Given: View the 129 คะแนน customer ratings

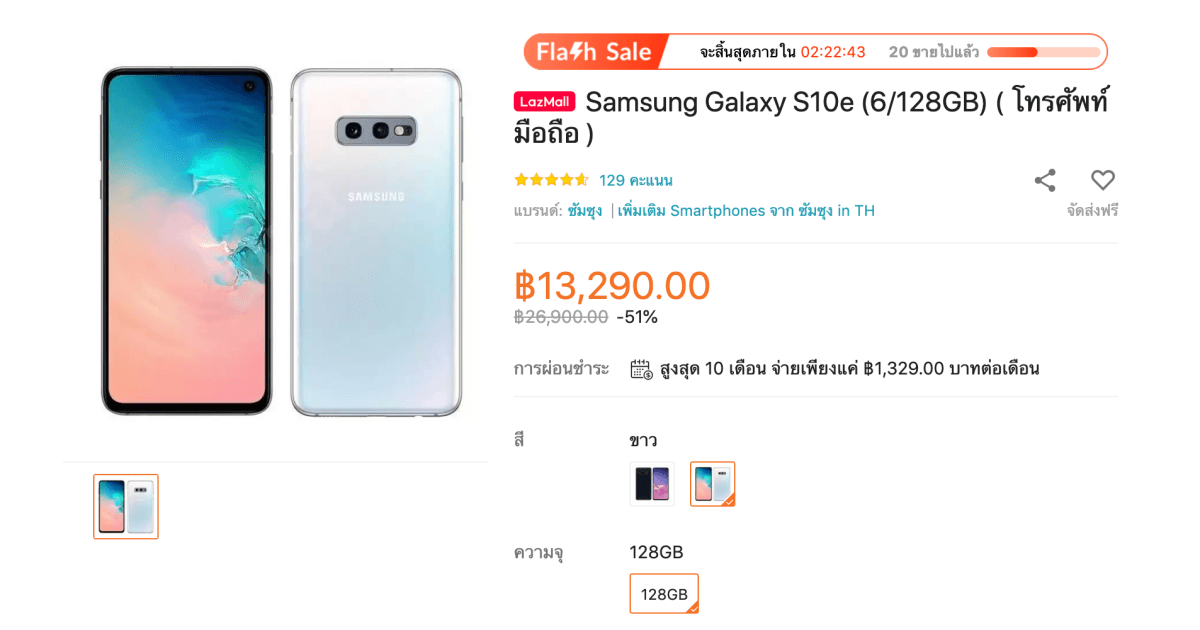Looking at the screenshot, I should click(x=636, y=178).
